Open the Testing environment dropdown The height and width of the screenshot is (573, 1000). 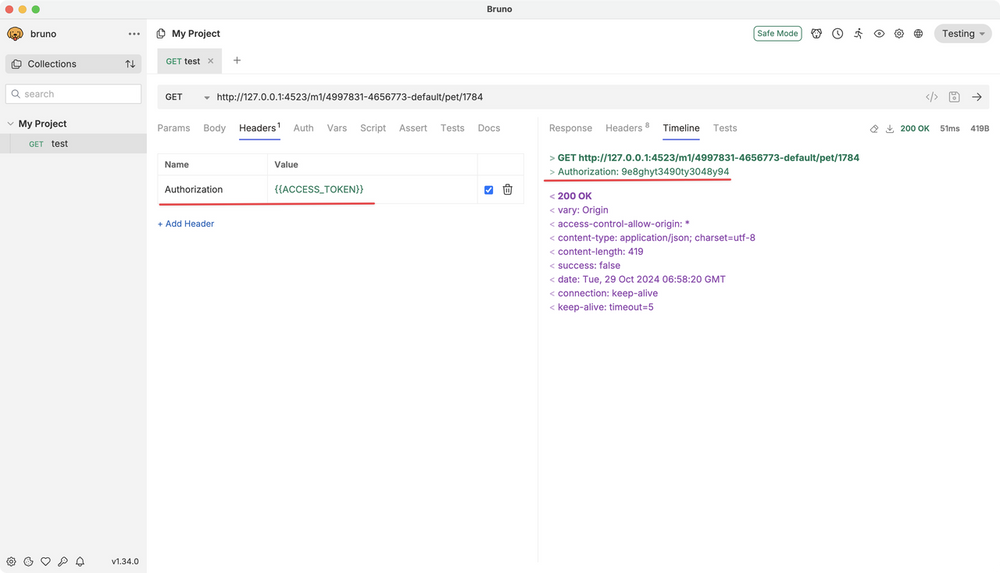click(x=963, y=33)
